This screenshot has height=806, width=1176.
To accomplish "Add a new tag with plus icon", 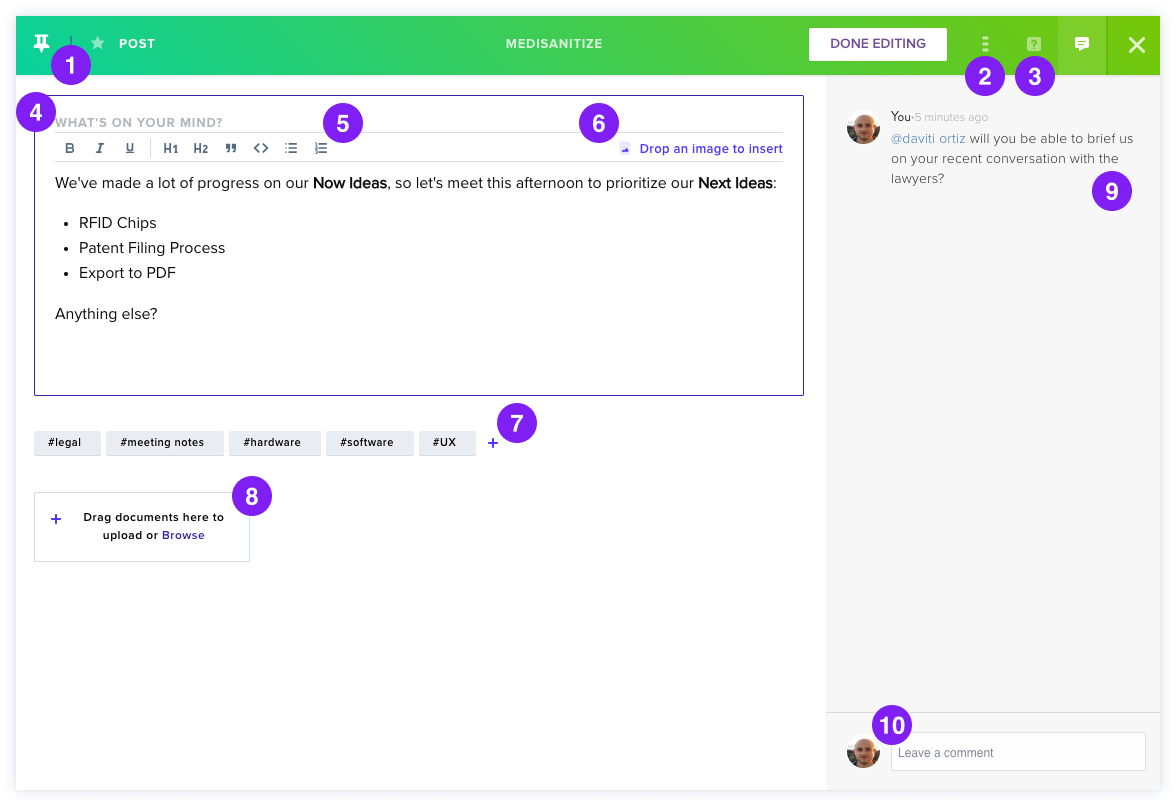I will [x=493, y=443].
